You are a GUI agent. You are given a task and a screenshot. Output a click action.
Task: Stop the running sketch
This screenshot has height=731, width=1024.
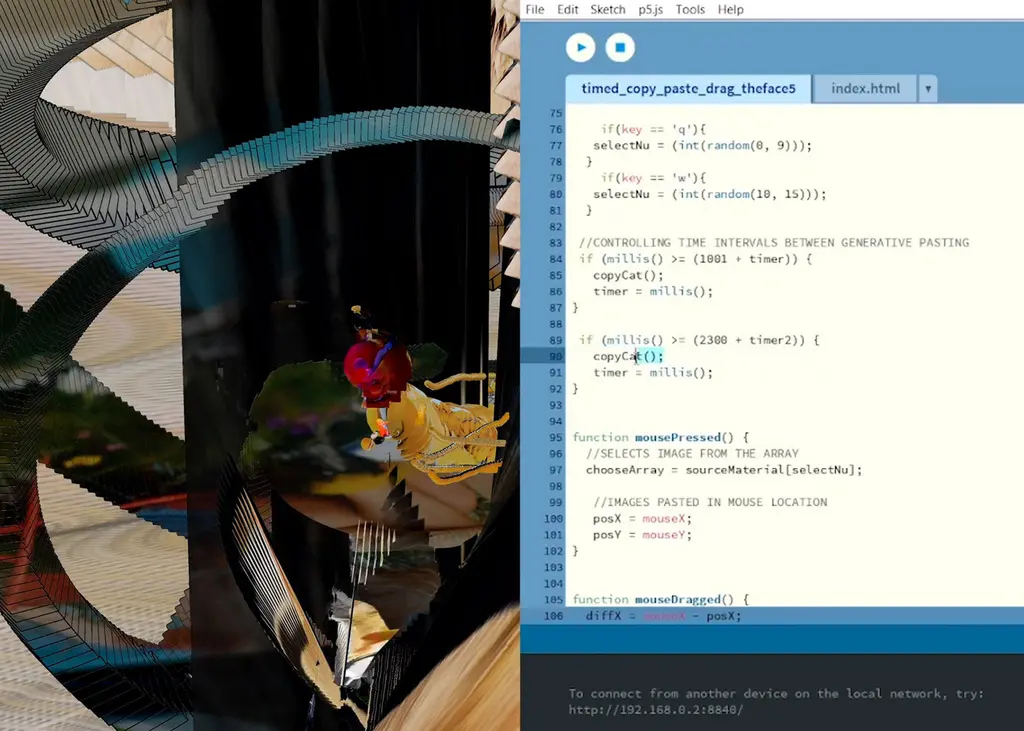point(620,47)
